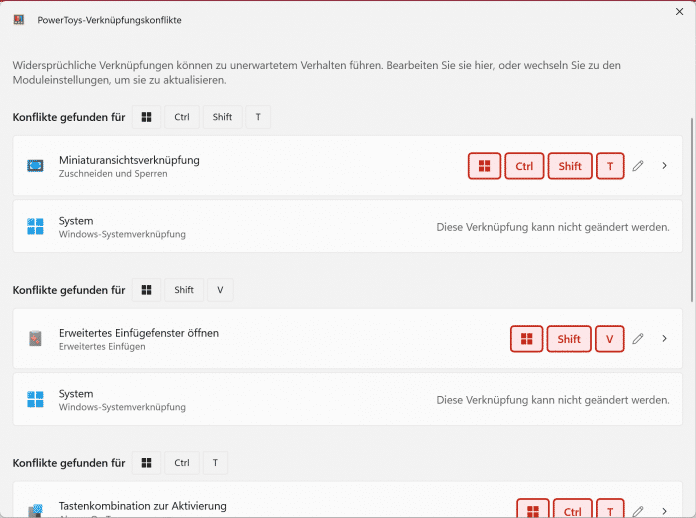Click Windows key chip in Win+Shift+V conflict header
696x518 pixels.
point(146,290)
